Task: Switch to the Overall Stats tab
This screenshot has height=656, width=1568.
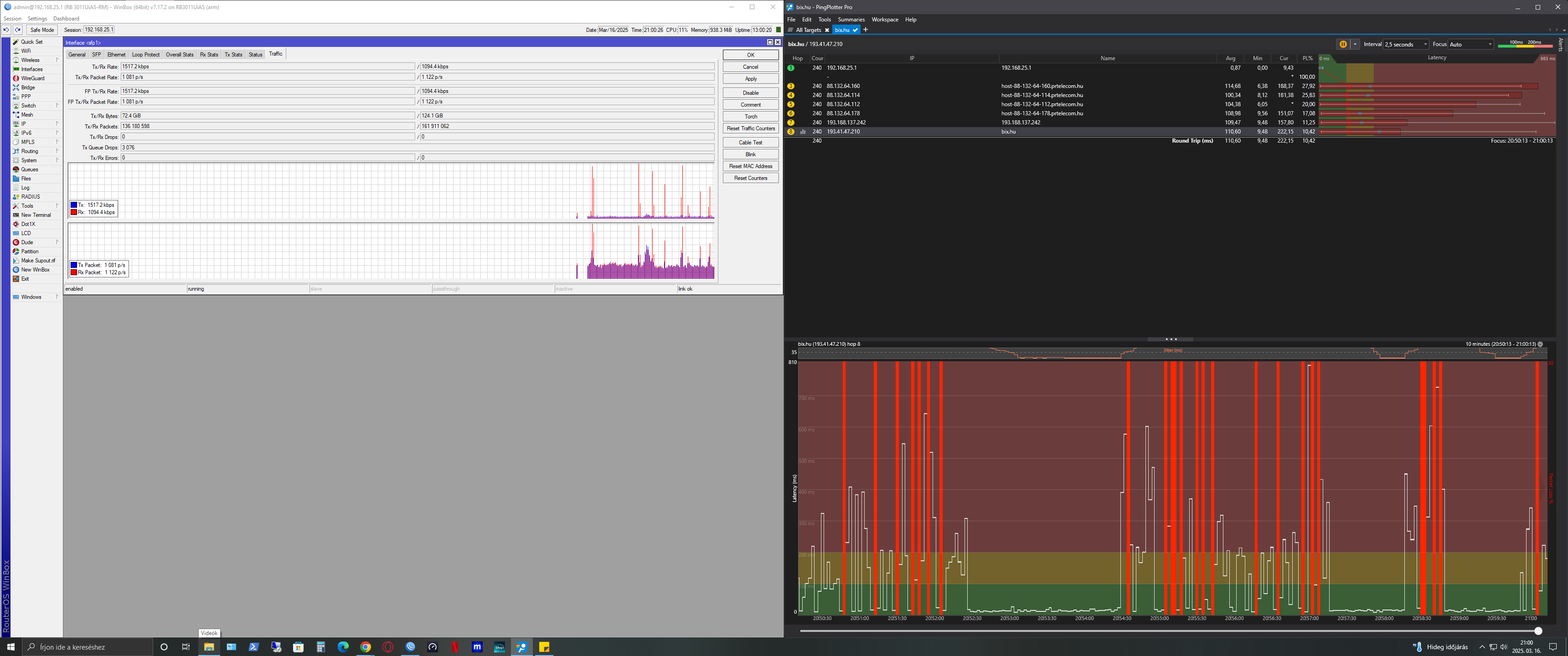Action: [180, 55]
